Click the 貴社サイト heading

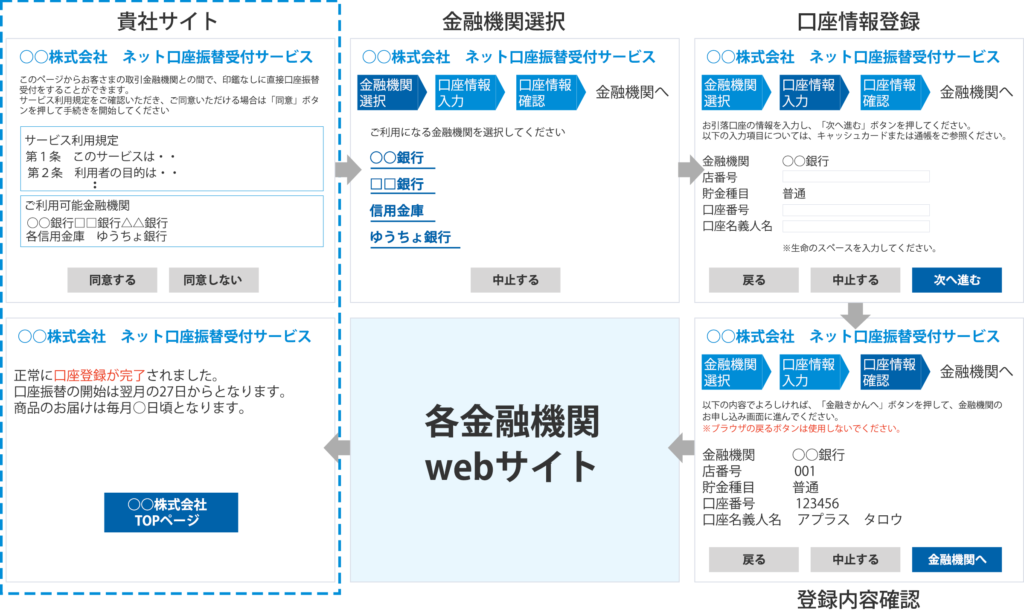pyautogui.click(x=167, y=21)
